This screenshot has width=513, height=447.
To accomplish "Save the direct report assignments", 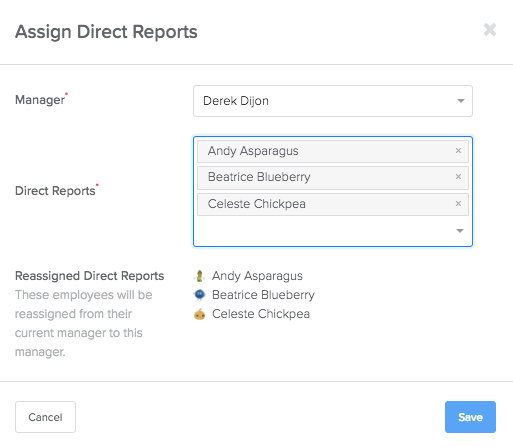I will [x=470, y=417].
